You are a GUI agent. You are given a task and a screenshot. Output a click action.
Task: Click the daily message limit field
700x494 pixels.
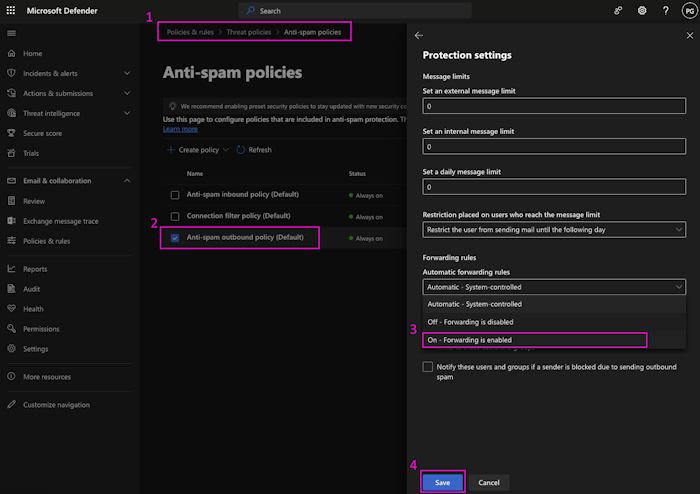tap(554, 187)
